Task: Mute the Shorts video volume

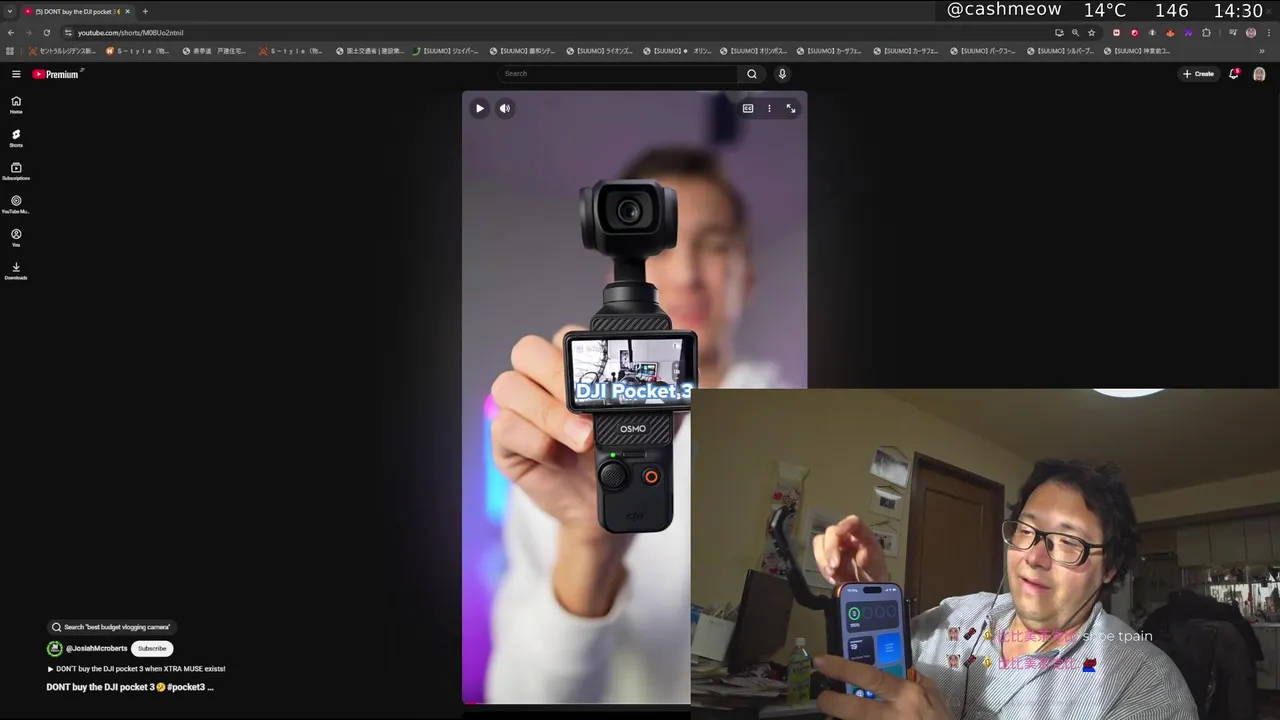Action: (x=505, y=108)
